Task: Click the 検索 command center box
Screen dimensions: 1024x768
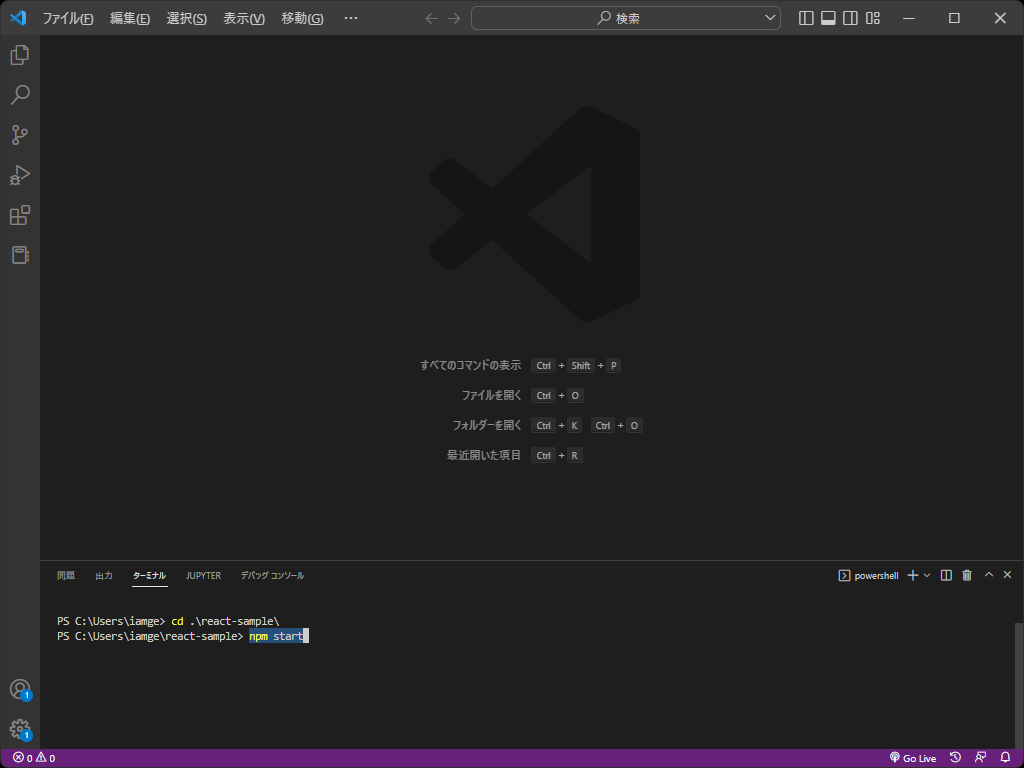Action: (626, 18)
